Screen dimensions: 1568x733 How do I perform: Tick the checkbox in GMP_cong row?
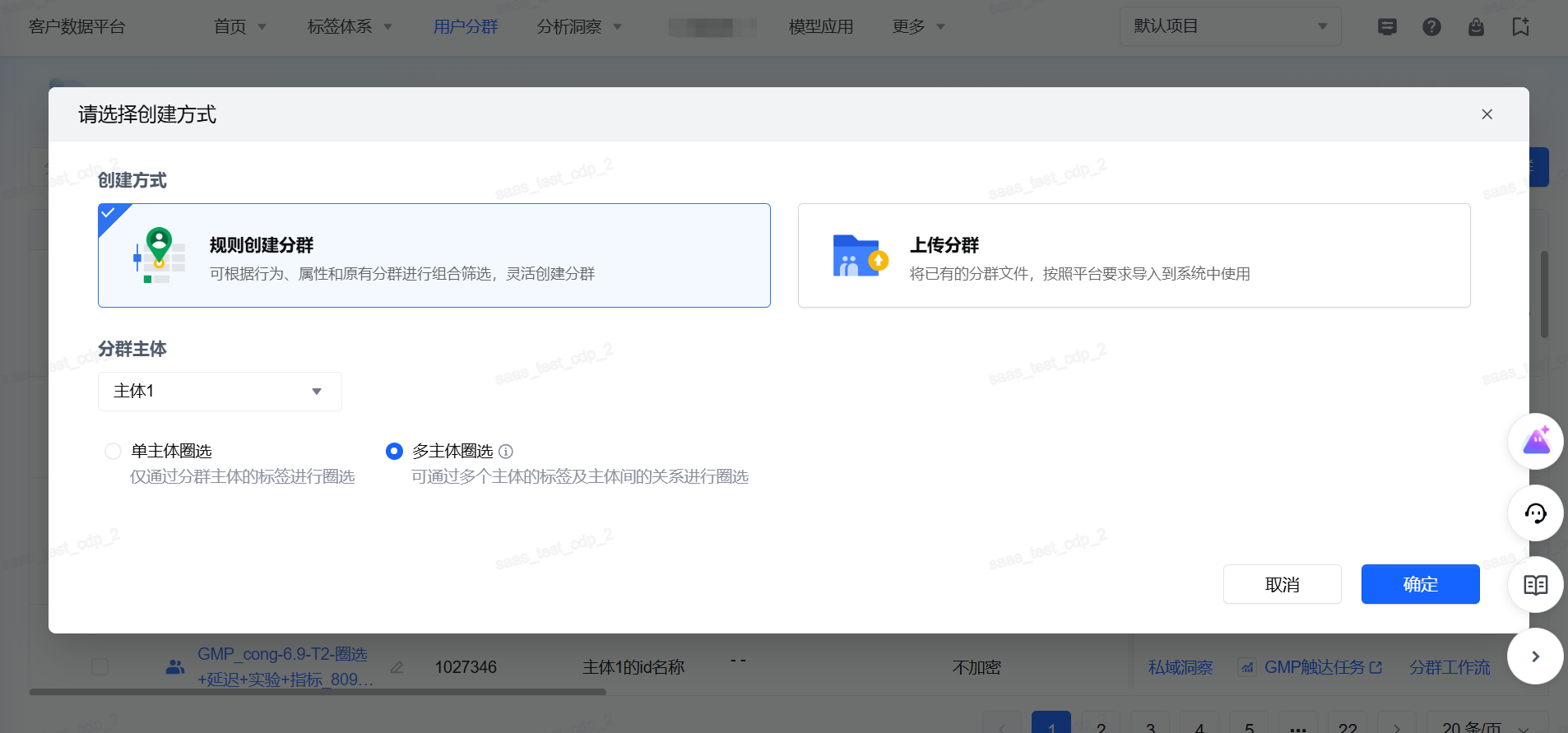coord(100,666)
